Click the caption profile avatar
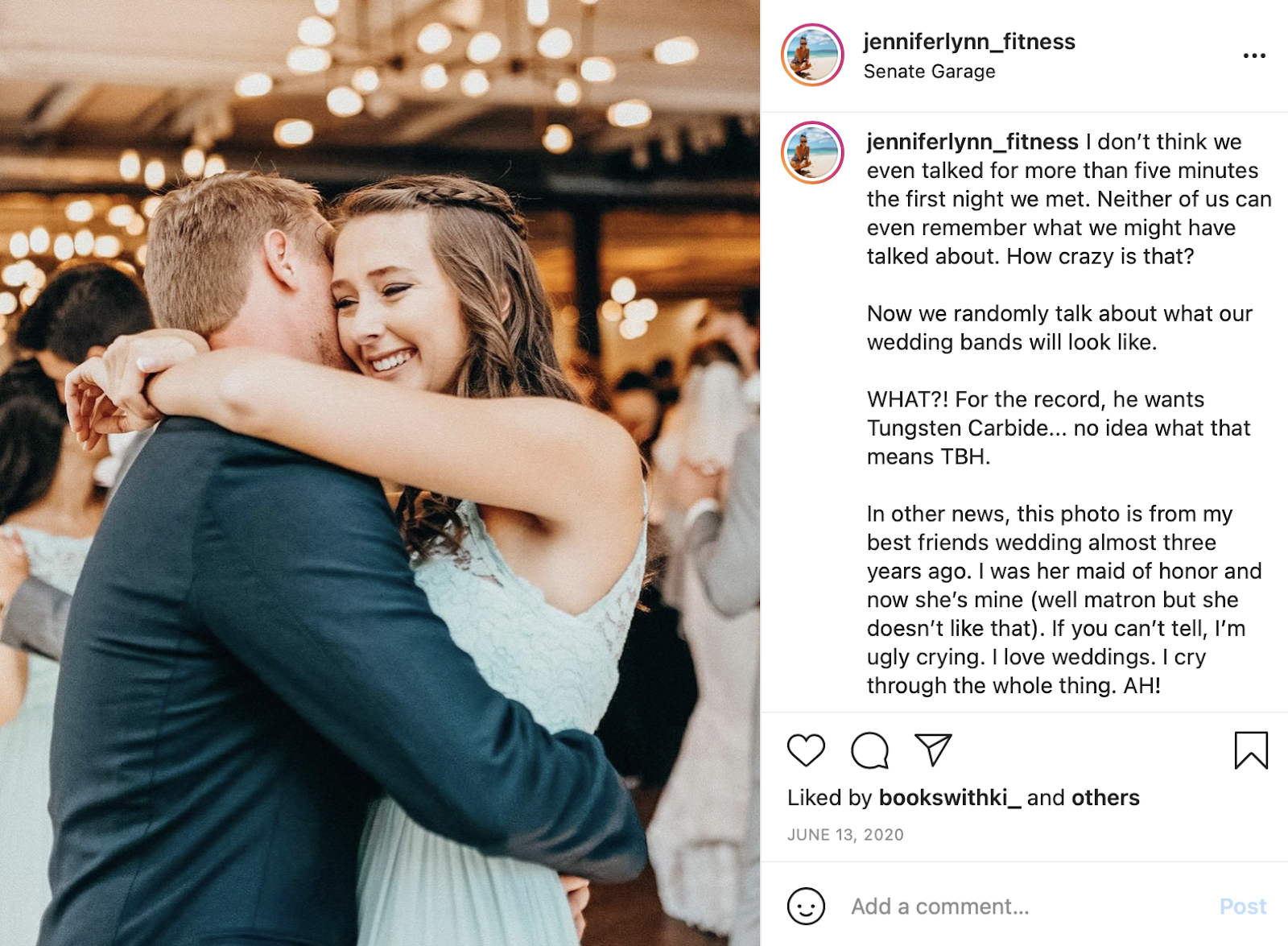The height and width of the screenshot is (946, 1288). pyautogui.click(x=812, y=153)
